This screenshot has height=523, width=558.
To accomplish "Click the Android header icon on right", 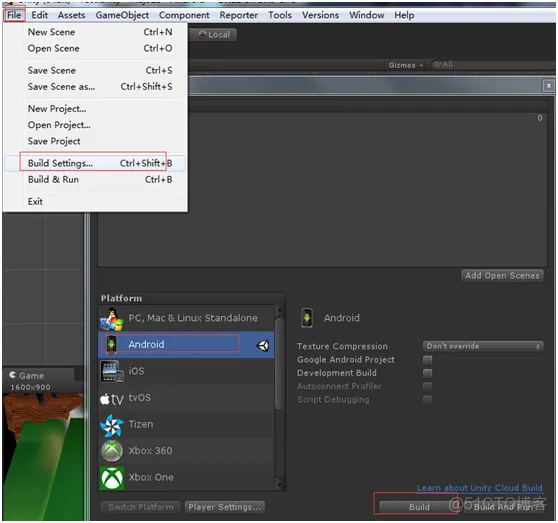I will [307, 318].
